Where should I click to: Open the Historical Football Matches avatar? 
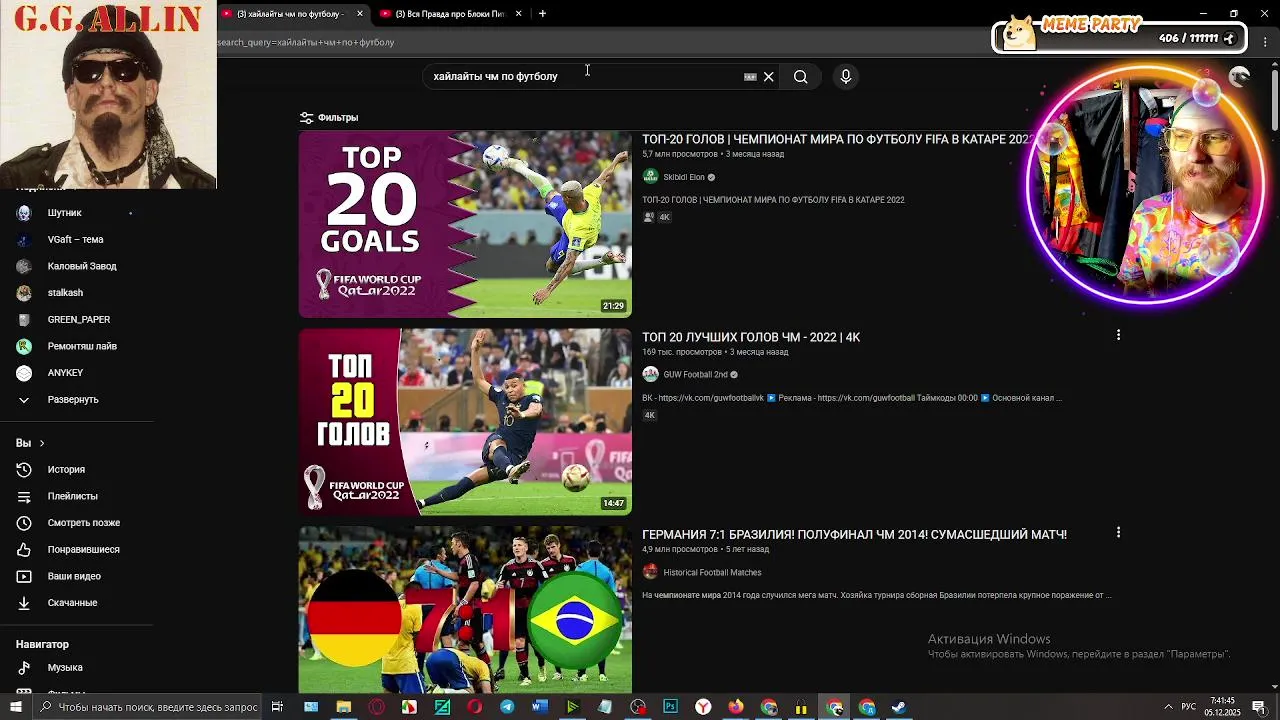650,572
